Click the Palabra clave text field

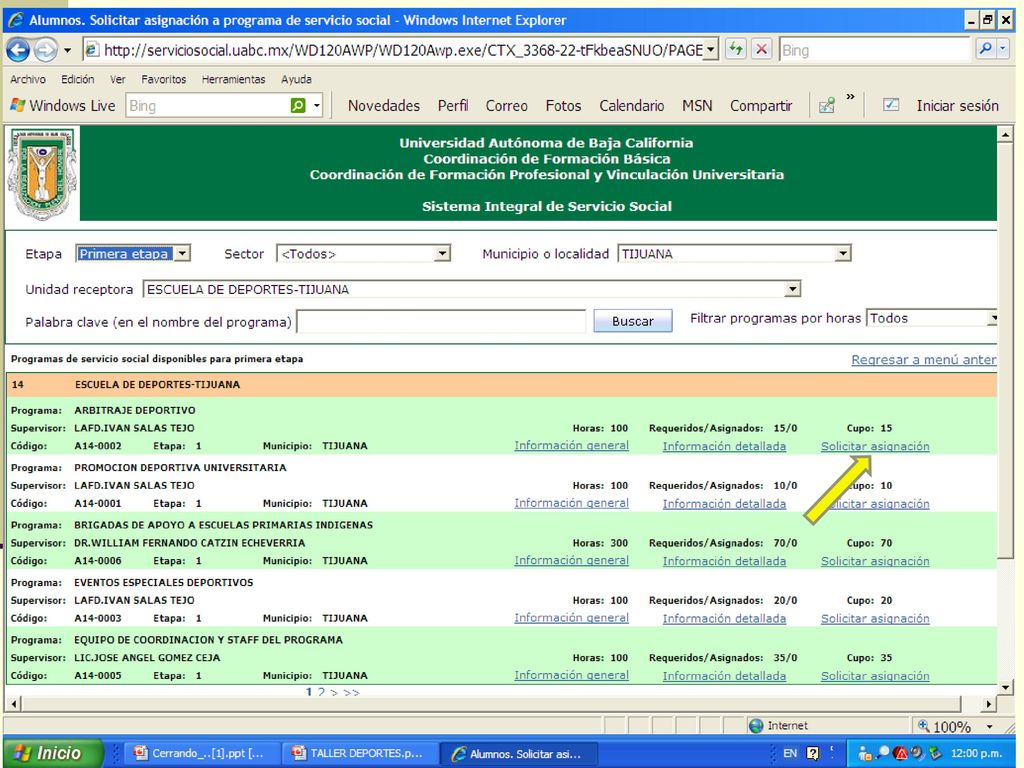pyautogui.click(x=441, y=321)
